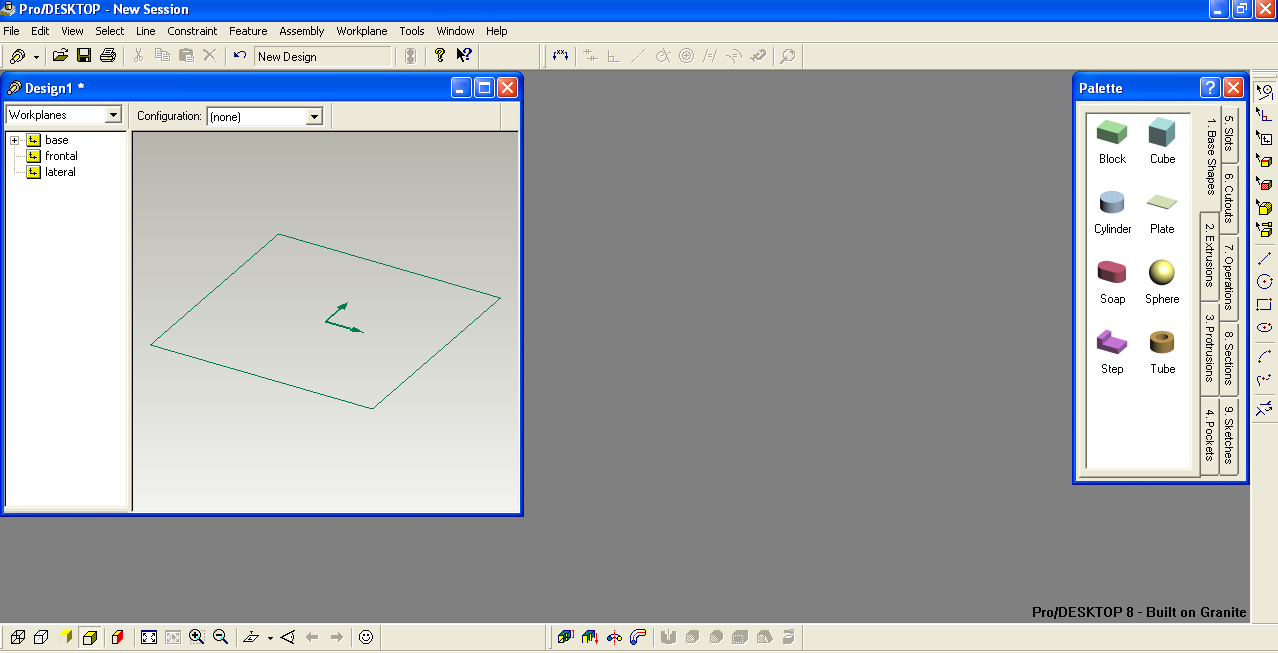Toggle shaded display mode
This screenshot has height=653, width=1278.
(x=90, y=637)
